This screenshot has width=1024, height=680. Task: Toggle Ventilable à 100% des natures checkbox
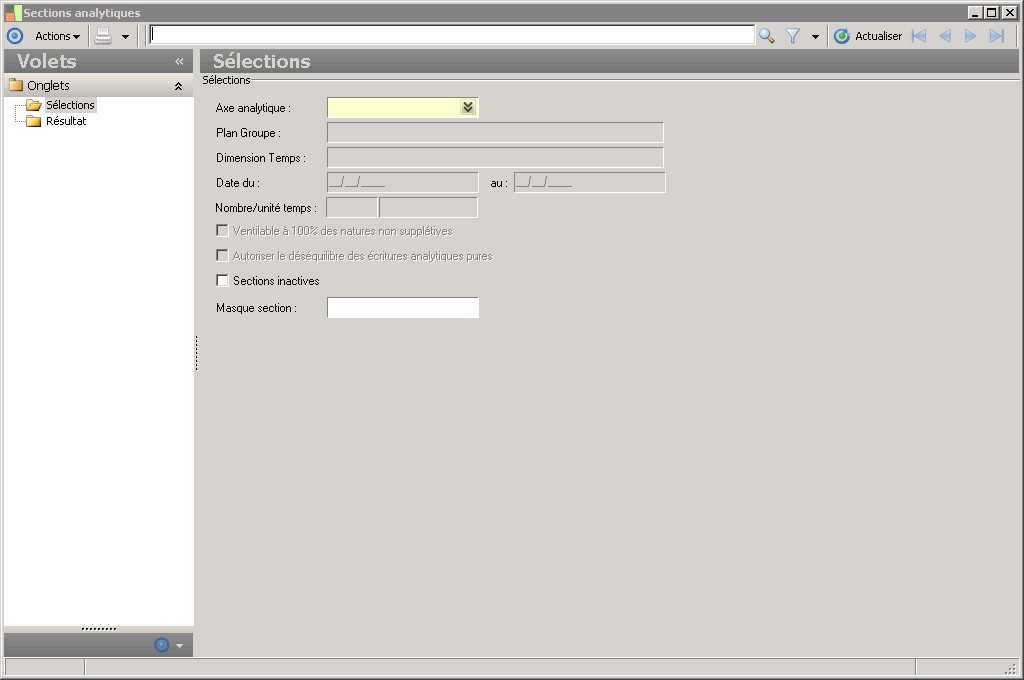pyautogui.click(x=222, y=231)
